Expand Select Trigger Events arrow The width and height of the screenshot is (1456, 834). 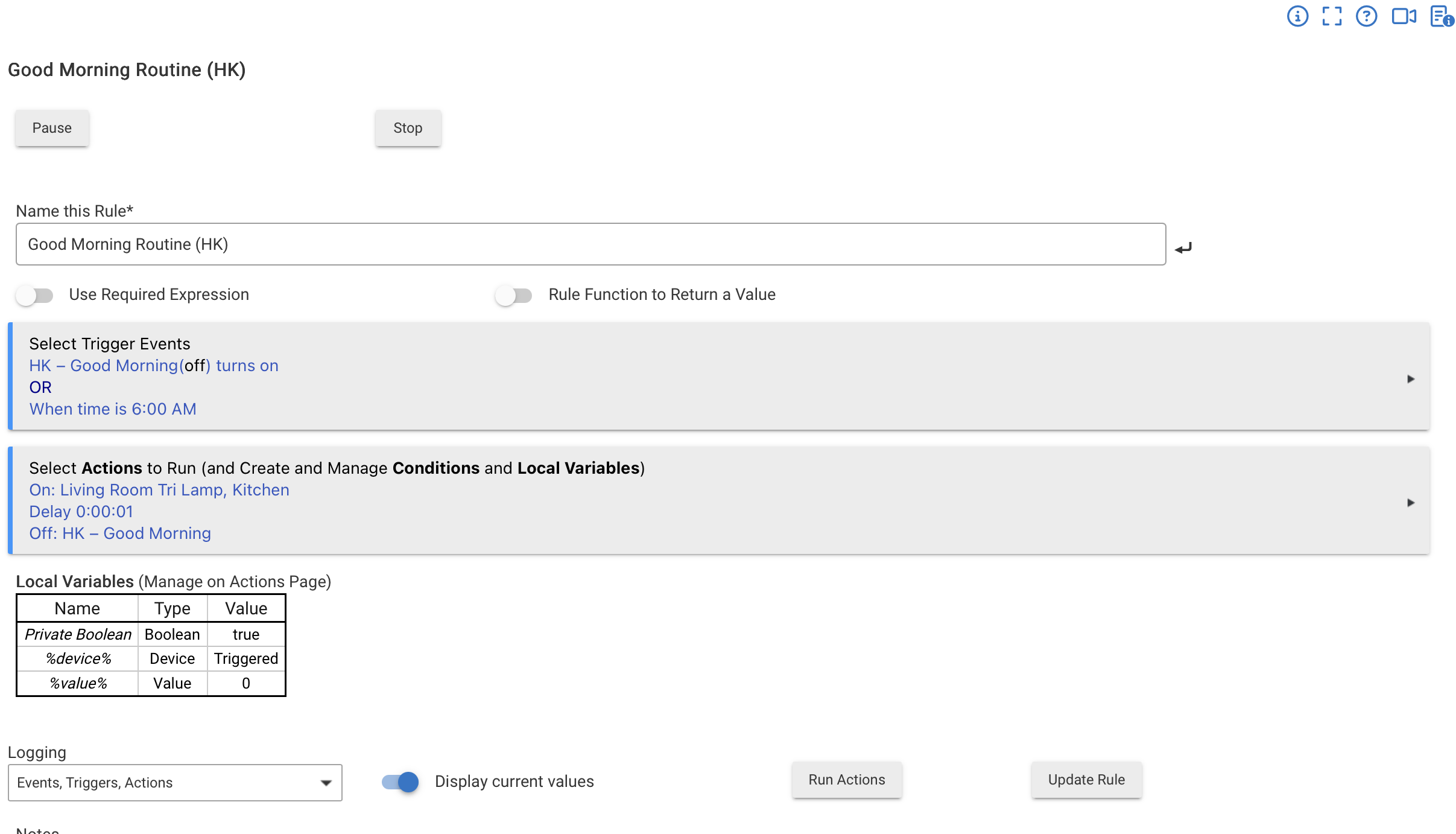1410,379
